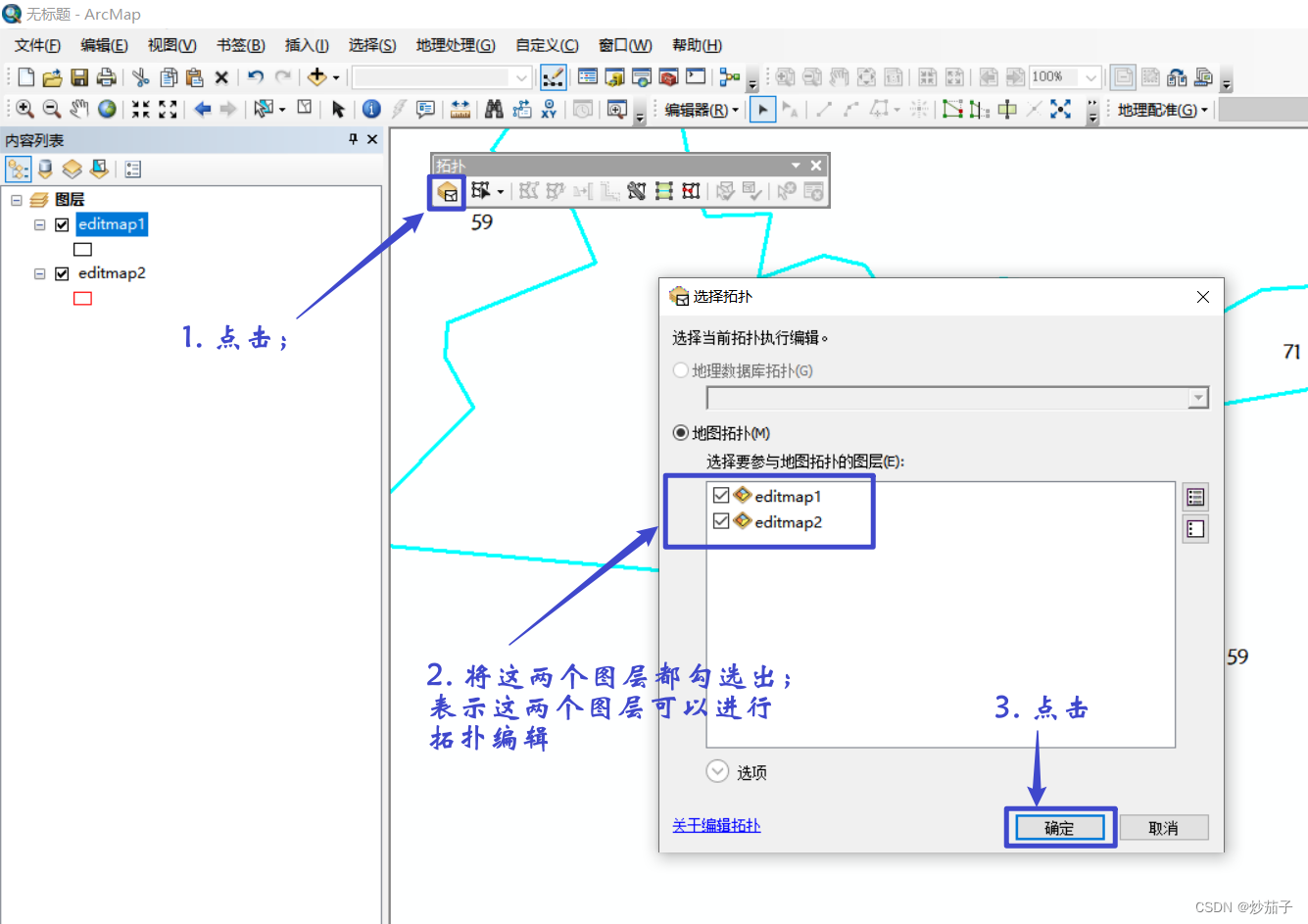Image resolution: width=1308 pixels, height=924 pixels.
Task: Go back to previous extent arrow
Action: click(202, 110)
